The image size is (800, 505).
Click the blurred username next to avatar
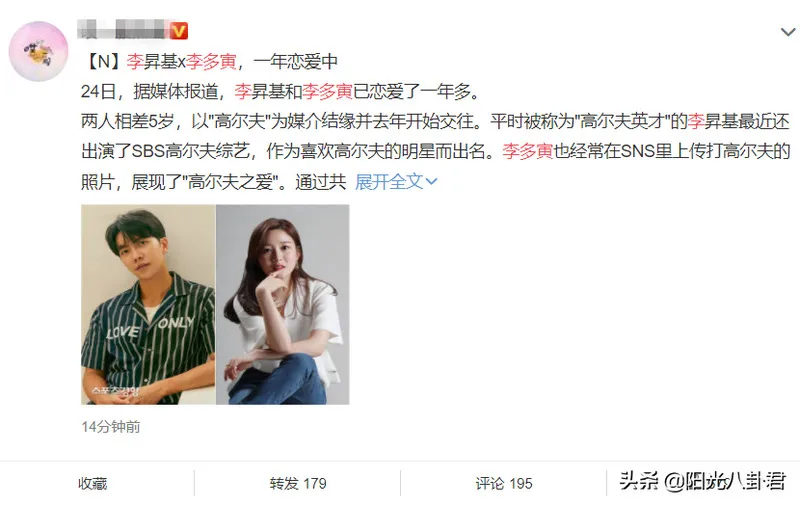[x=122, y=30]
